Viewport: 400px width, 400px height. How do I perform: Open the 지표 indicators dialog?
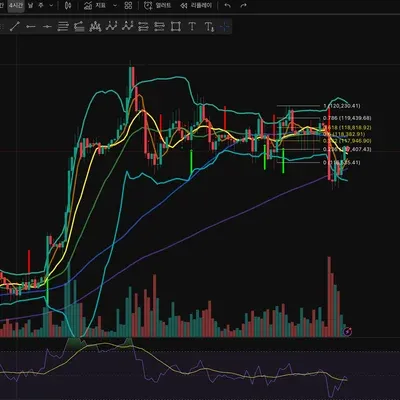(x=95, y=6)
